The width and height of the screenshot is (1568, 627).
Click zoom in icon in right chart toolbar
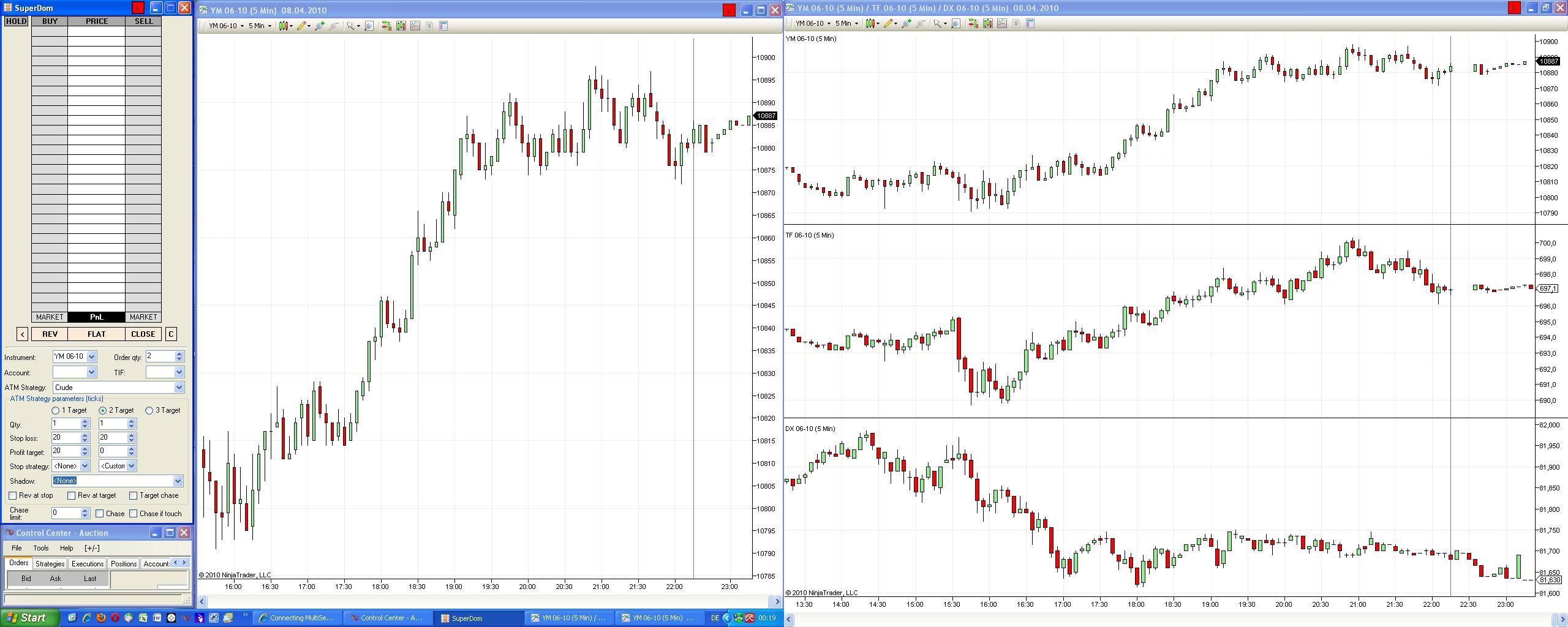(906, 23)
